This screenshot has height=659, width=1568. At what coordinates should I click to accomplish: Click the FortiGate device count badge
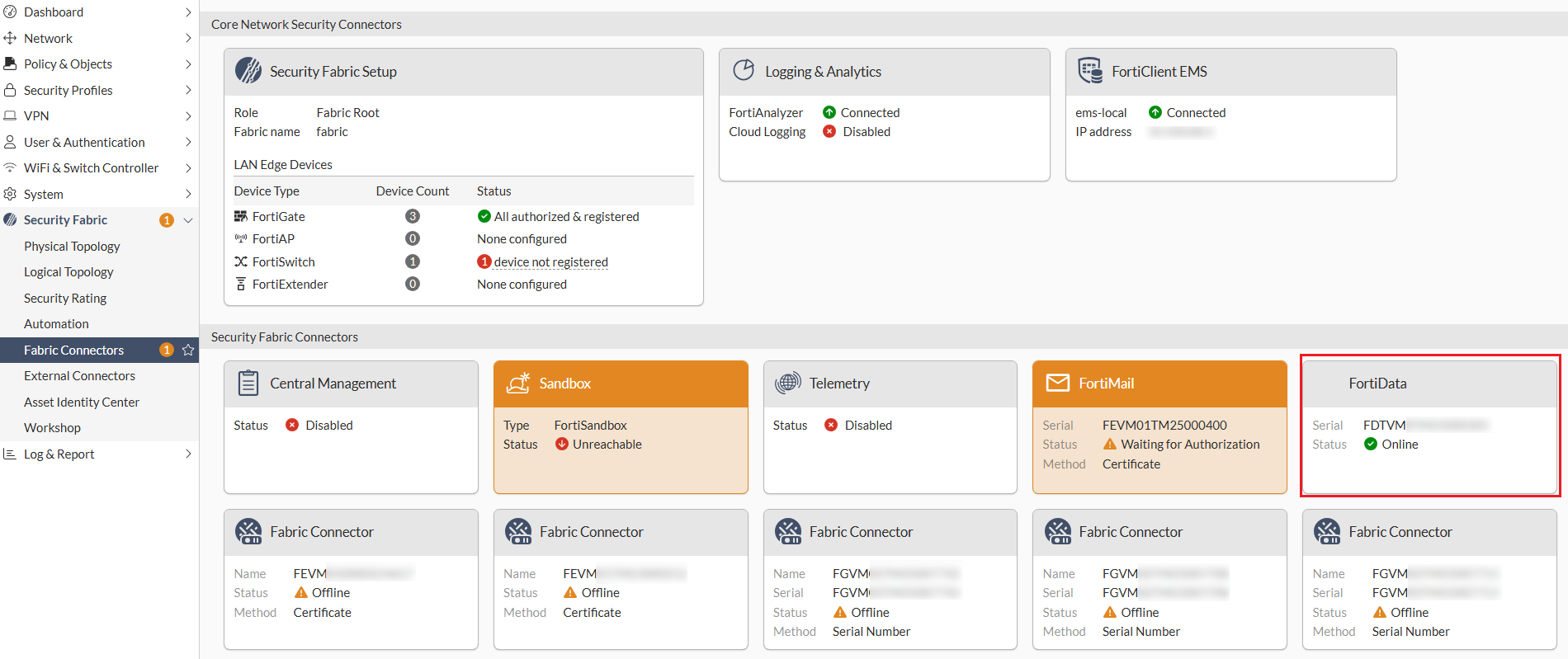(413, 216)
